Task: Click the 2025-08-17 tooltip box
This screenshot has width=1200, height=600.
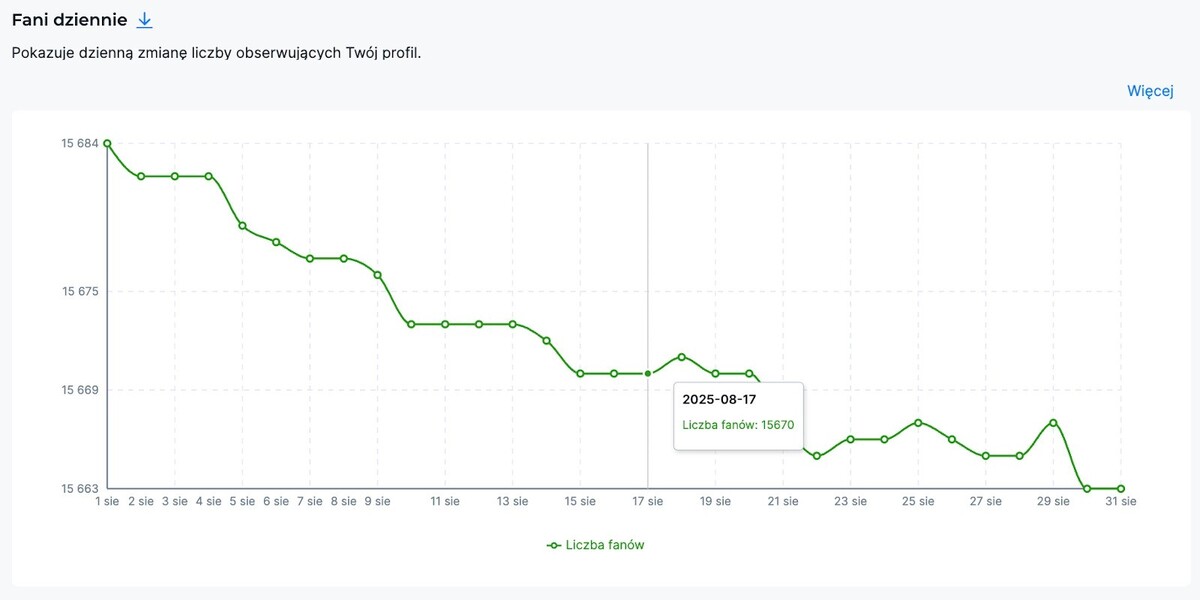Action: click(738, 415)
